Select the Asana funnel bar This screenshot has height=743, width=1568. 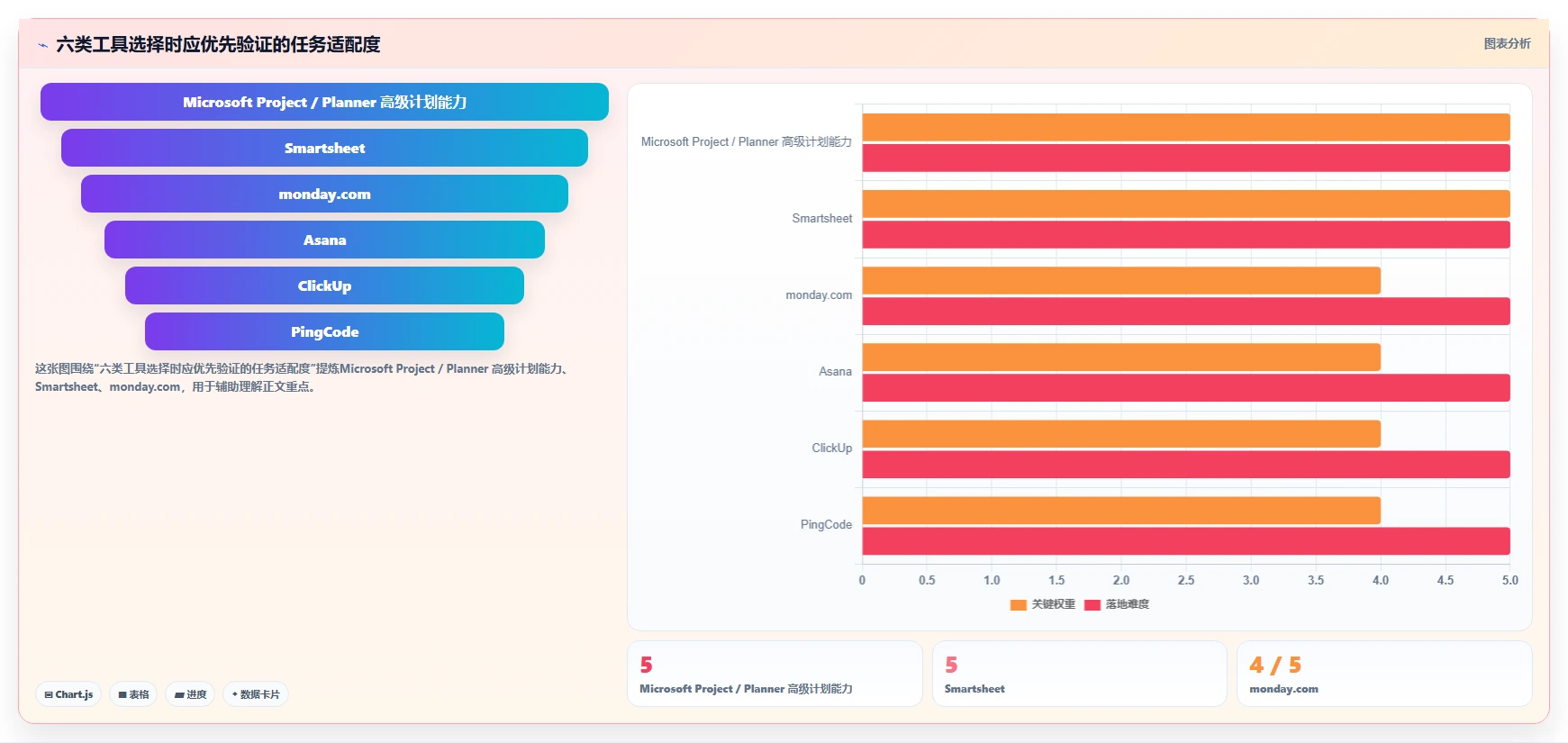(324, 240)
